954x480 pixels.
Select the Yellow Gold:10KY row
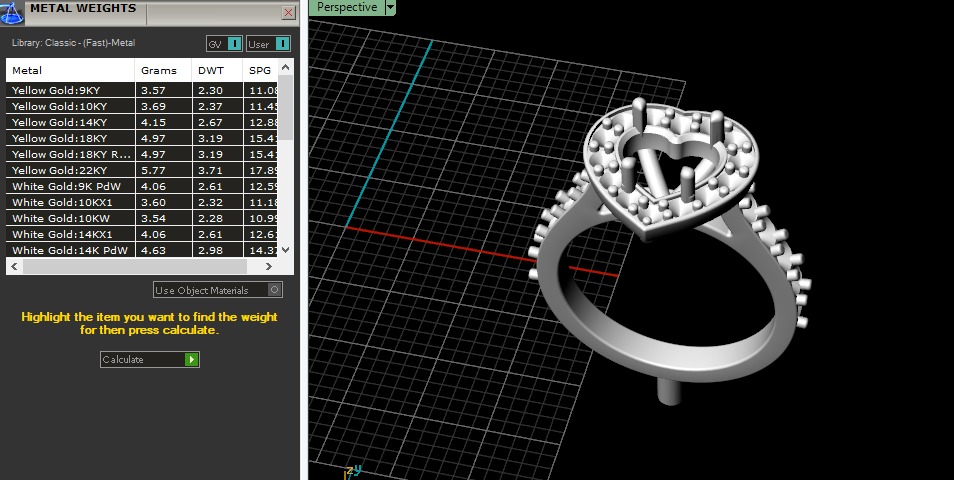142,106
